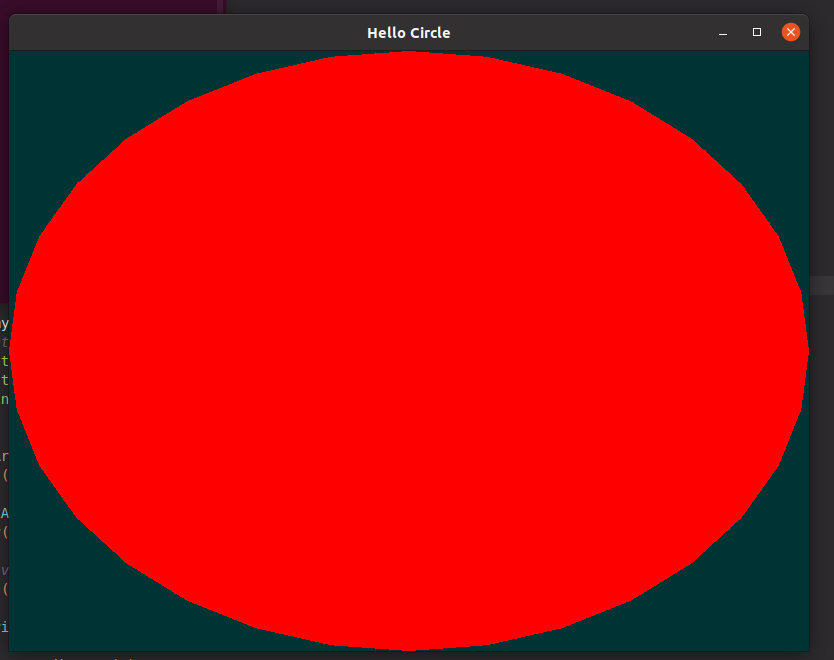
Task: Close the Hello Circle window
Action: (x=791, y=31)
